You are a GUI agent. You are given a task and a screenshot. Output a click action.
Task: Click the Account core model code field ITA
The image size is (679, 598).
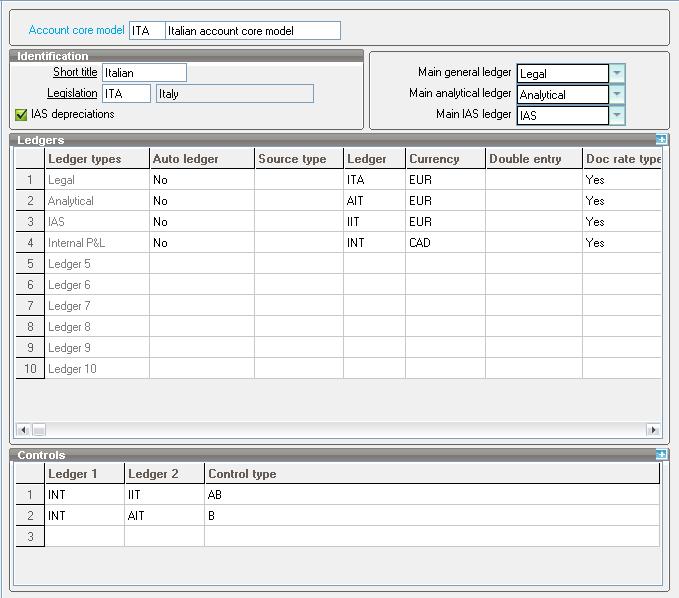click(147, 31)
